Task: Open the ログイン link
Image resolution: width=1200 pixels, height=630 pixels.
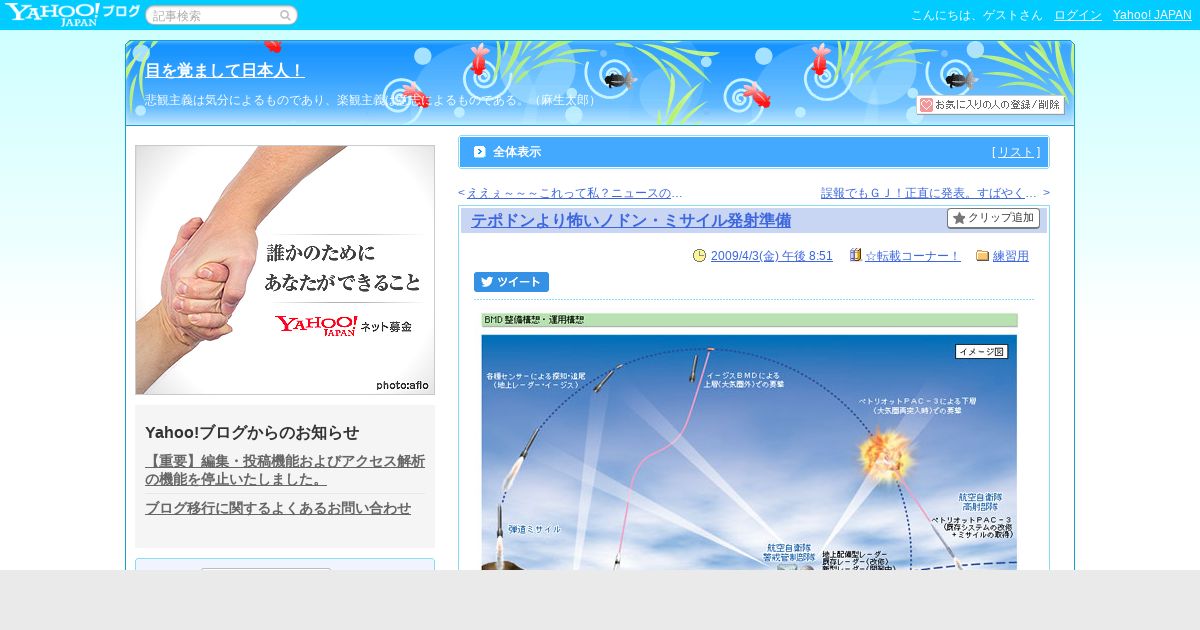Action: click(x=1078, y=15)
